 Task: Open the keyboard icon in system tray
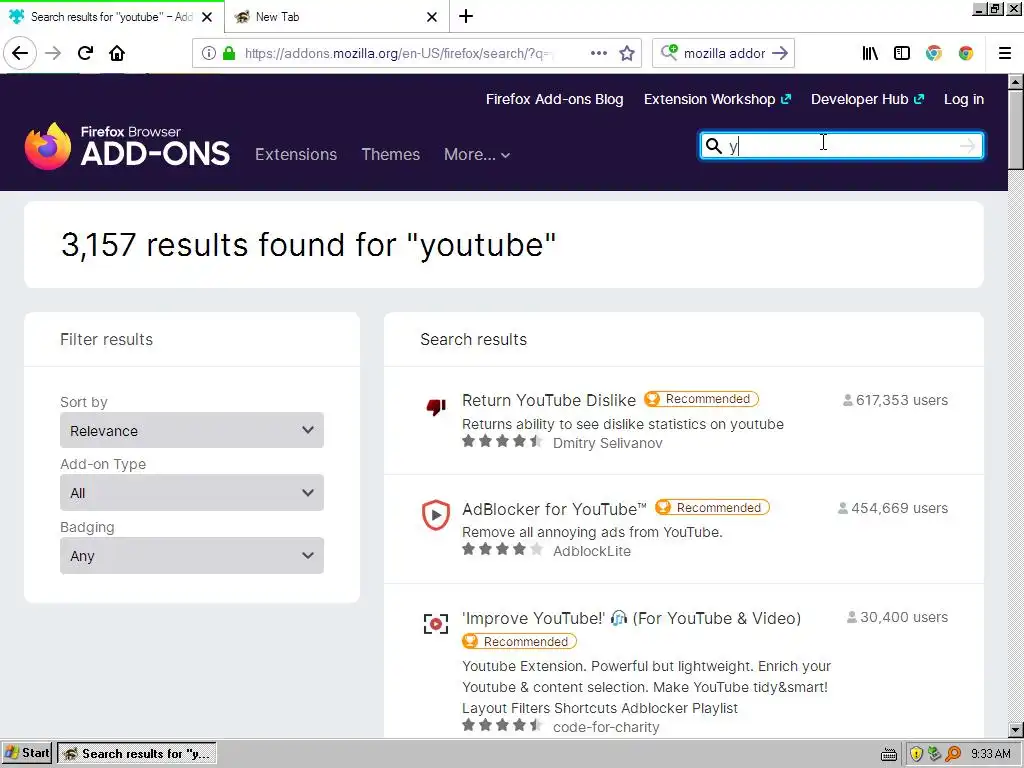coord(888,754)
